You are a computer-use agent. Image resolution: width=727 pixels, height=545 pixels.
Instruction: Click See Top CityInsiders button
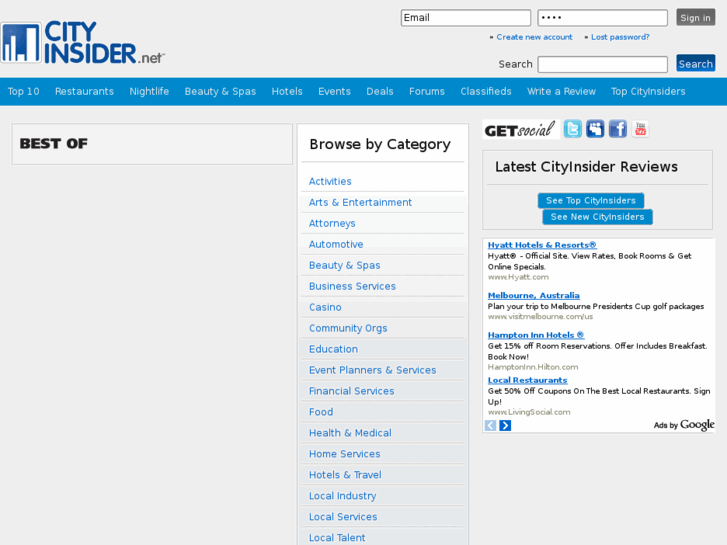pyautogui.click(x=591, y=200)
